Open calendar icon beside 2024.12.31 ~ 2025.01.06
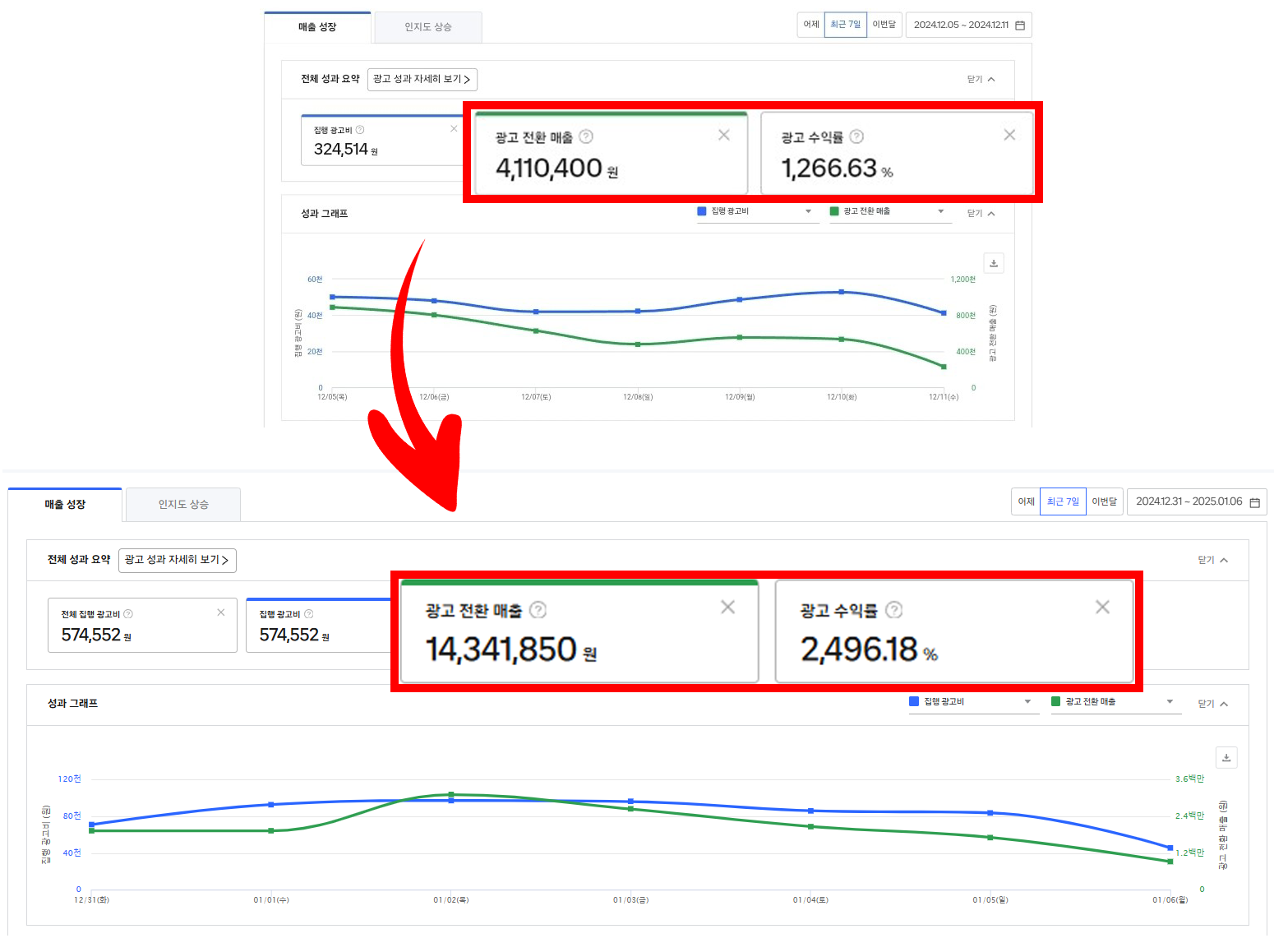The height and width of the screenshot is (952, 1274). [1254, 502]
